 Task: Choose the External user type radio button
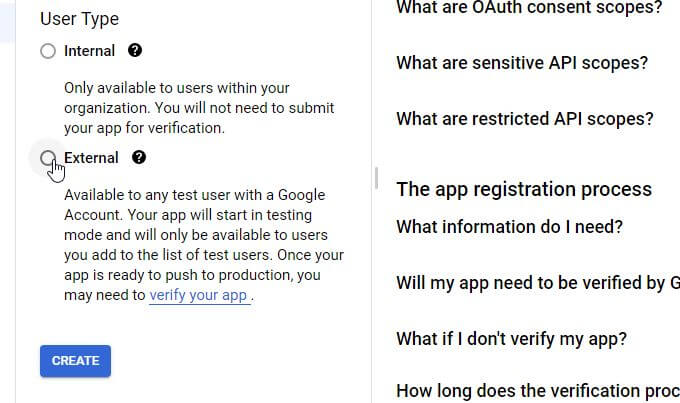[x=48, y=158]
